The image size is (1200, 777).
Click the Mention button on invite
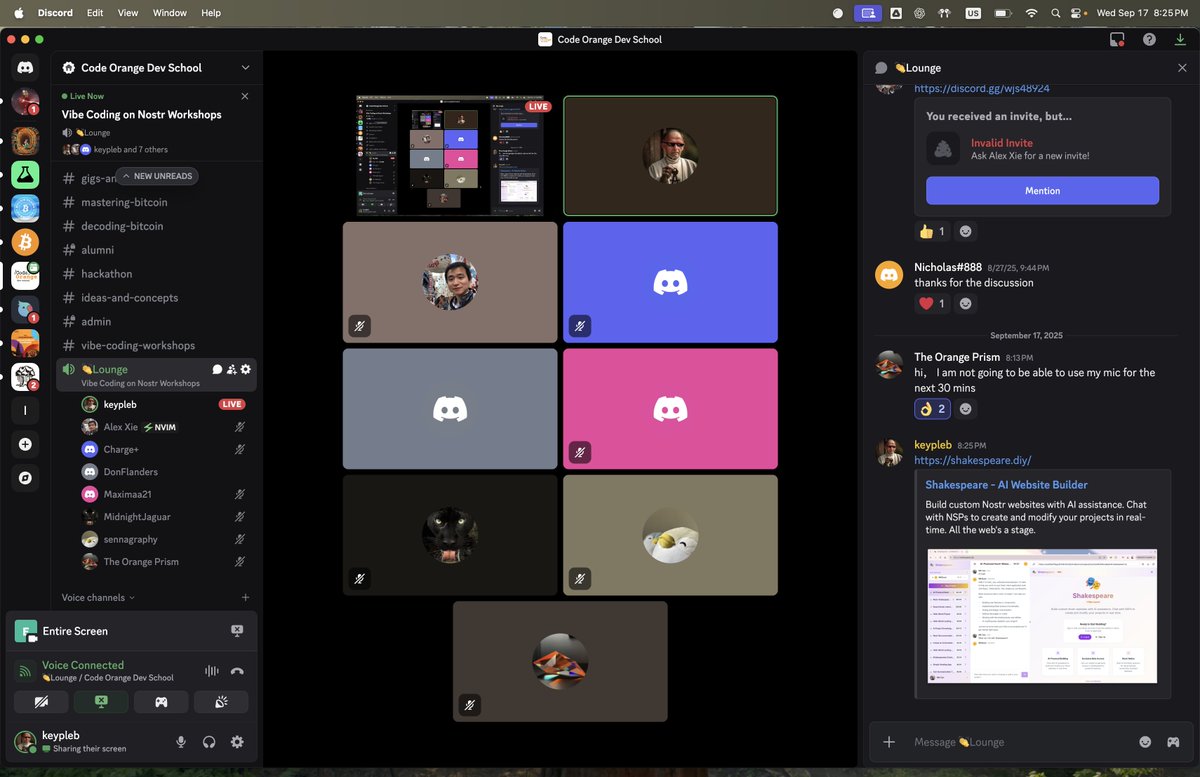pos(1042,191)
